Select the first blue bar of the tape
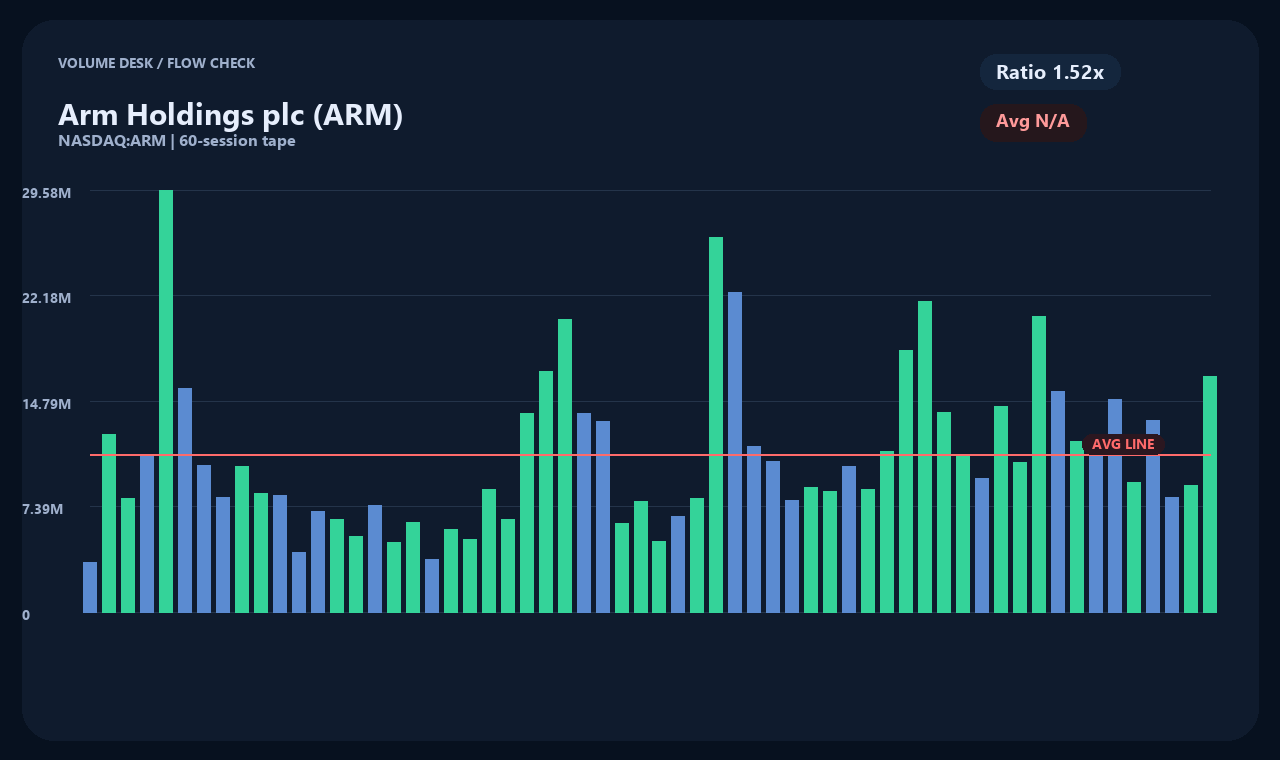1280x760 pixels. 90,587
